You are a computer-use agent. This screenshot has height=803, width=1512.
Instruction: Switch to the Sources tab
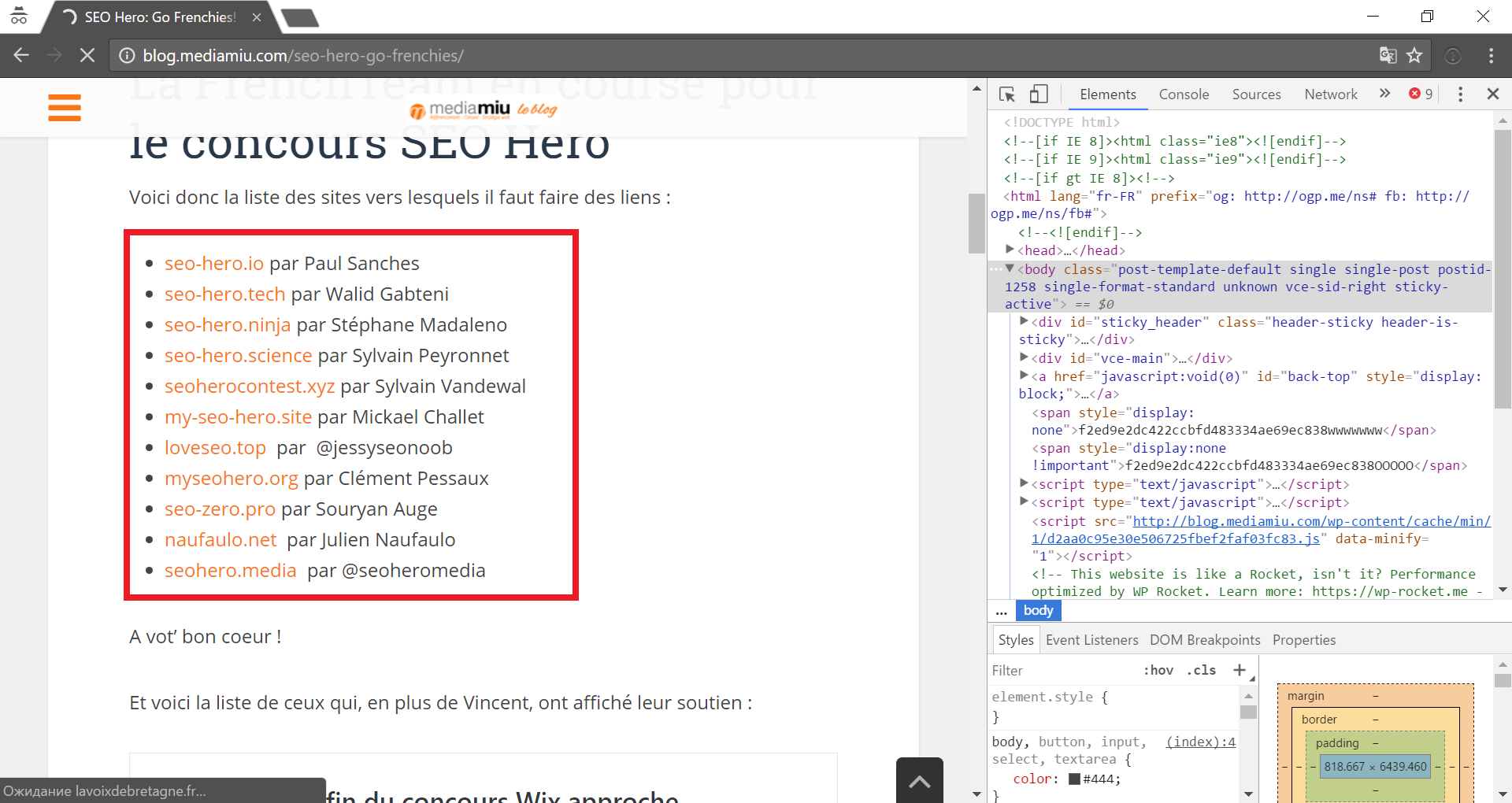(1256, 94)
